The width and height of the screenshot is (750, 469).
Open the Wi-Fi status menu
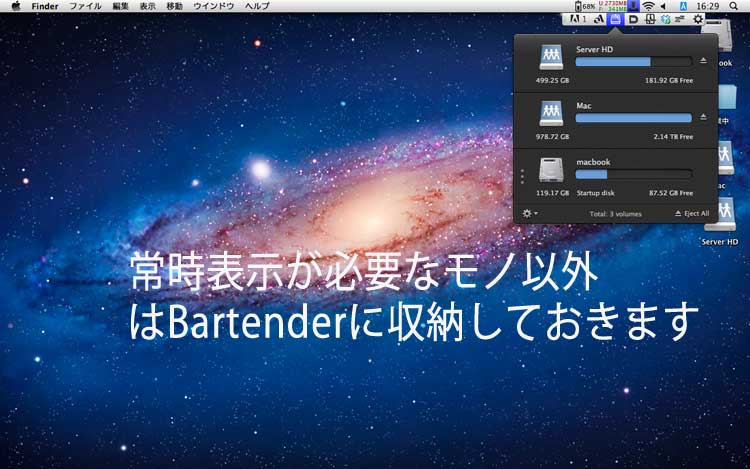(x=648, y=6)
